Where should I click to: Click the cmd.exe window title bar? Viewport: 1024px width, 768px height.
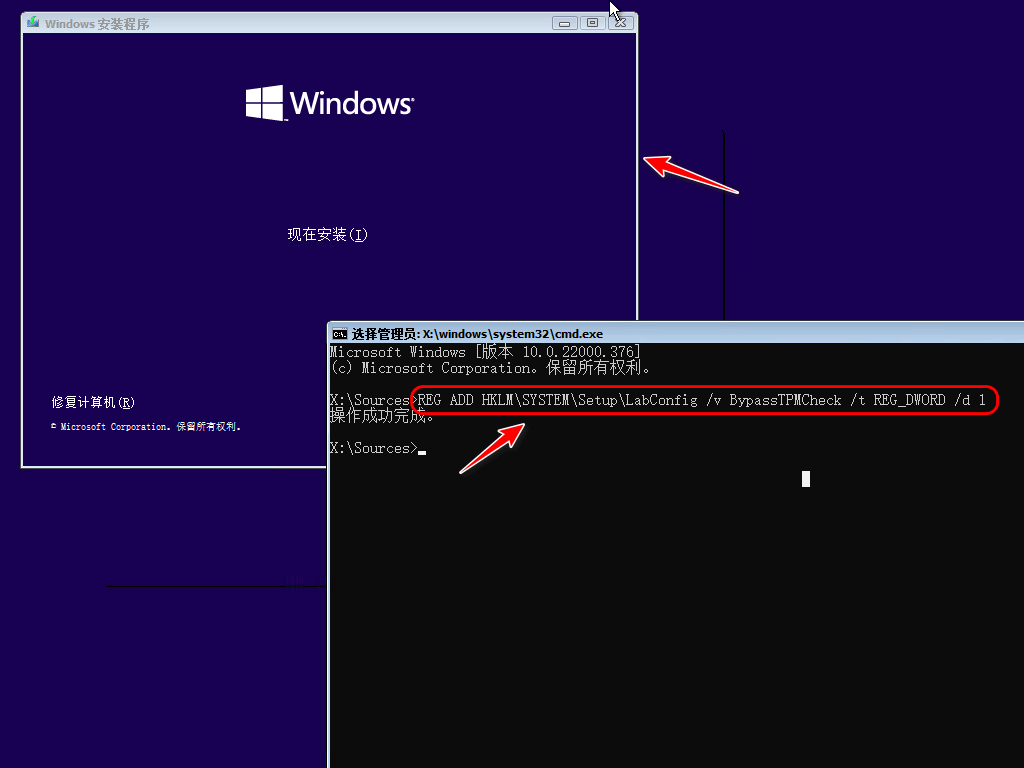point(676,334)
